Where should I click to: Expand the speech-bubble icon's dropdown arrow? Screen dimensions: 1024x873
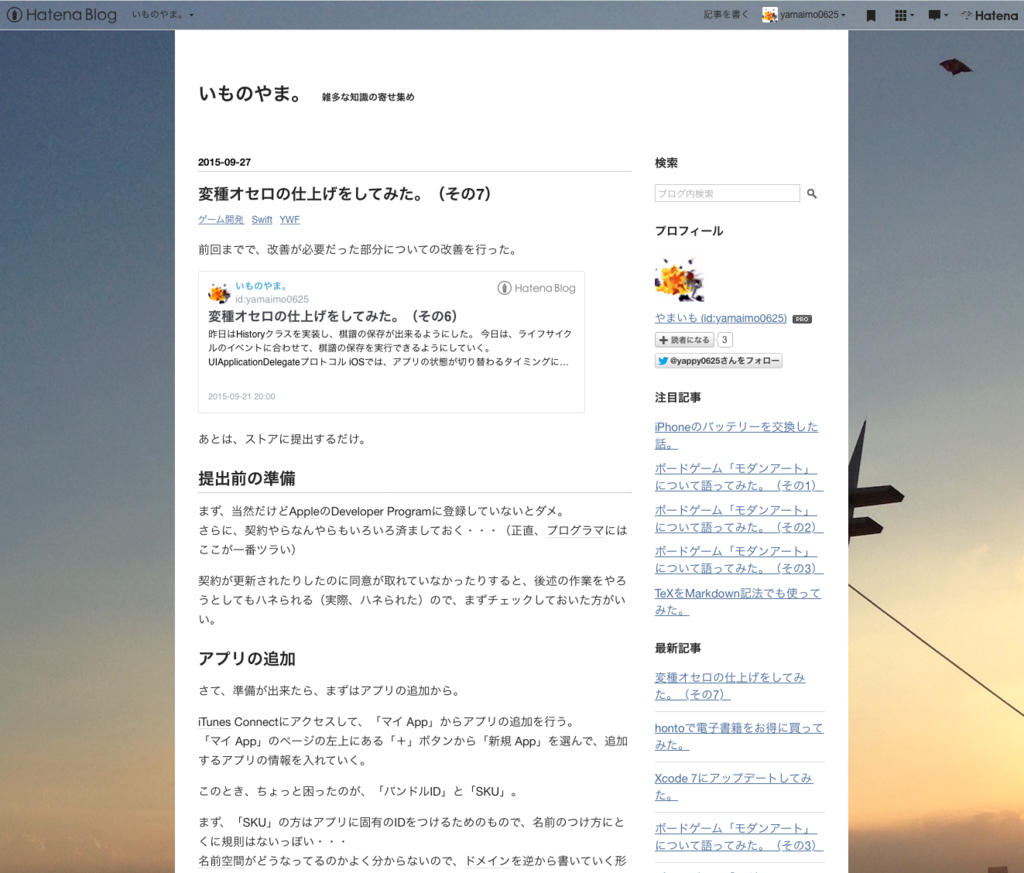click(947, 15)
